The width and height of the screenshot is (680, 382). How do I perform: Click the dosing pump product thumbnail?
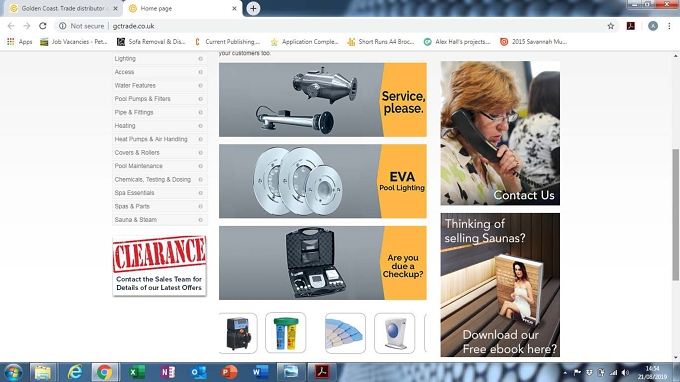point(238,333)
